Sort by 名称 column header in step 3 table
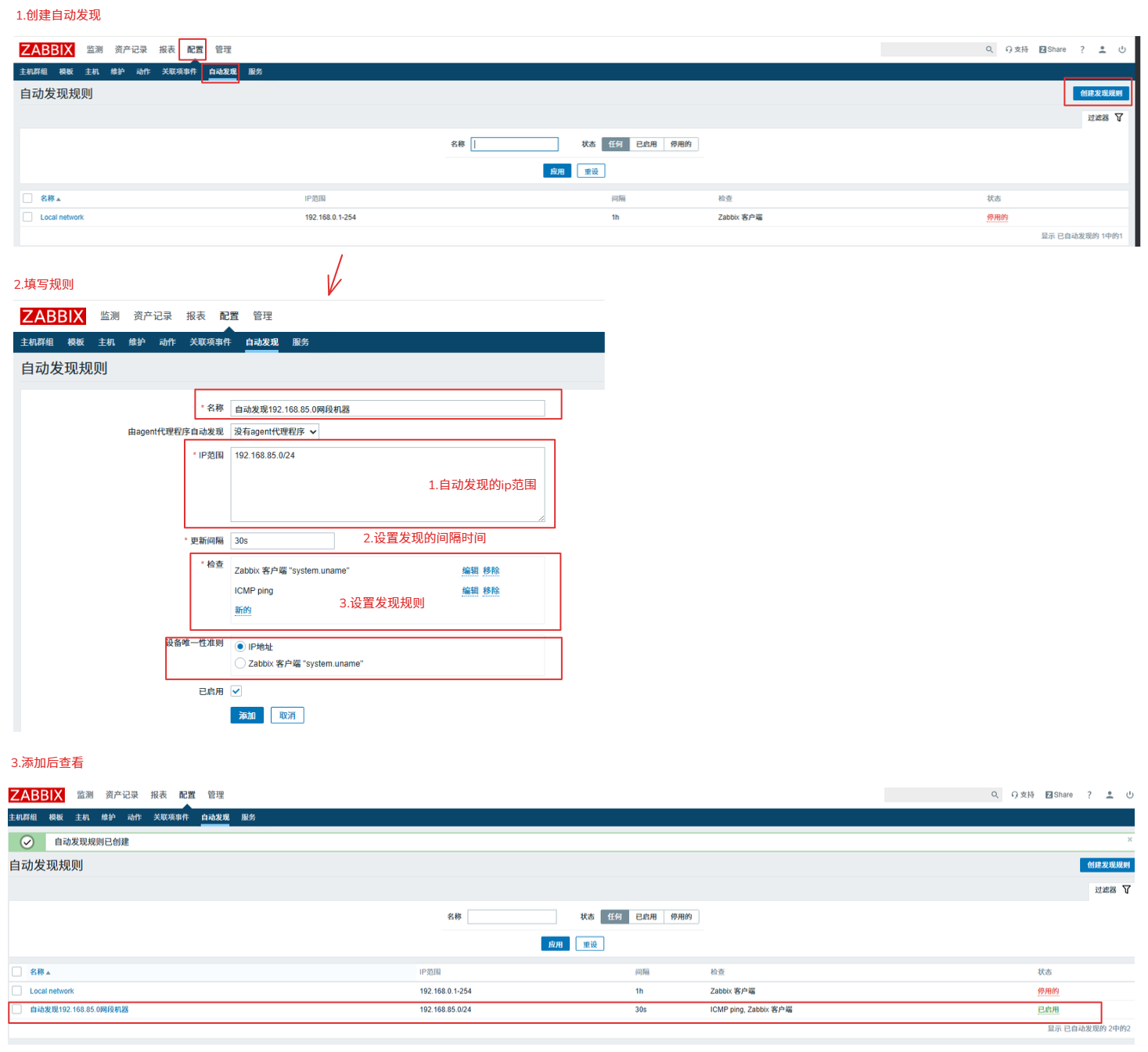Image resolution: width=1148 pixels, height=1052 pixels. [40, 972]
